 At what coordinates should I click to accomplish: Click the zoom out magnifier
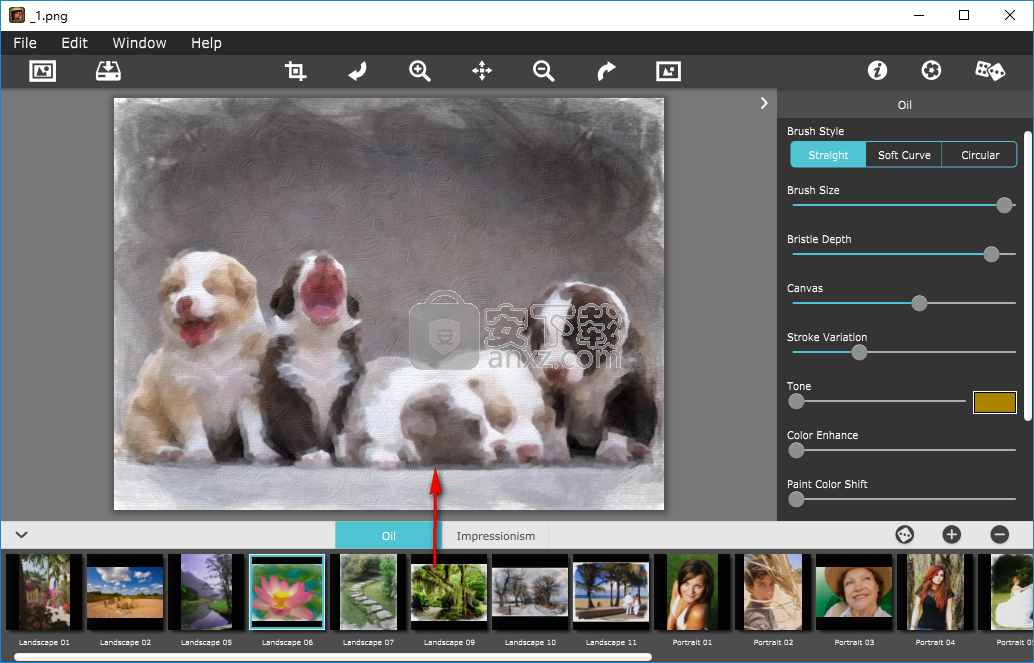coord(543,71)
